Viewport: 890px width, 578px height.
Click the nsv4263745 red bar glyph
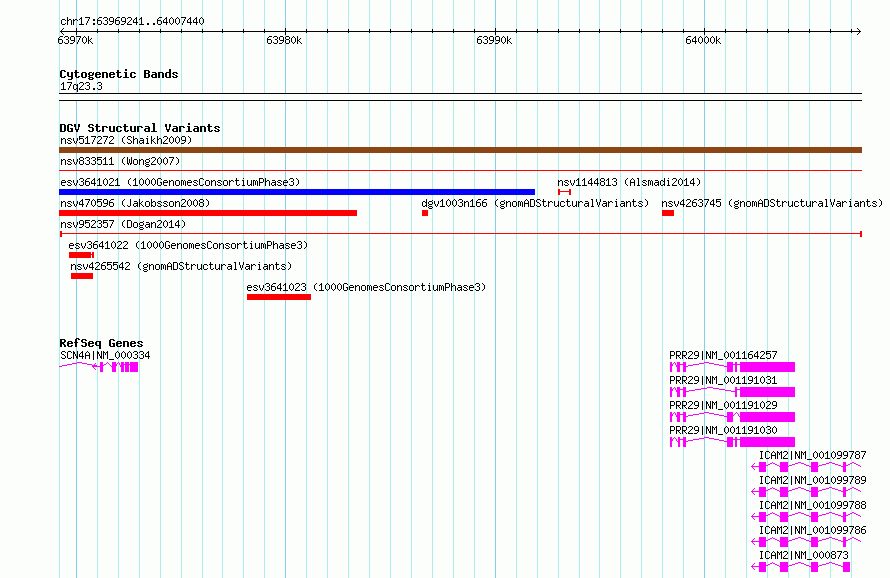(x=668, y=213)
